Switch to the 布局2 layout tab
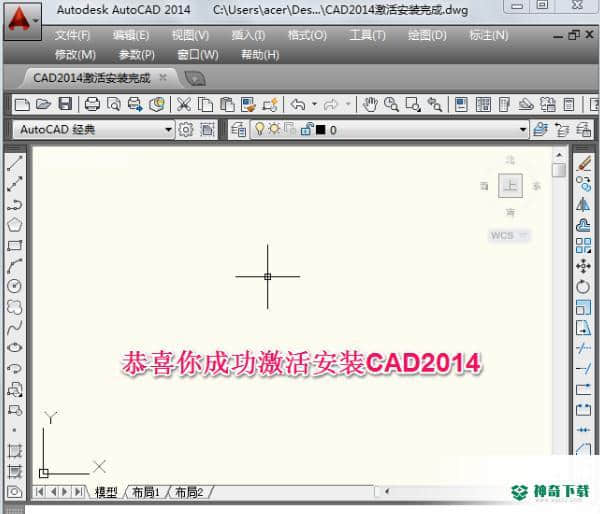 pyautogui.click(x=189, y=492)
